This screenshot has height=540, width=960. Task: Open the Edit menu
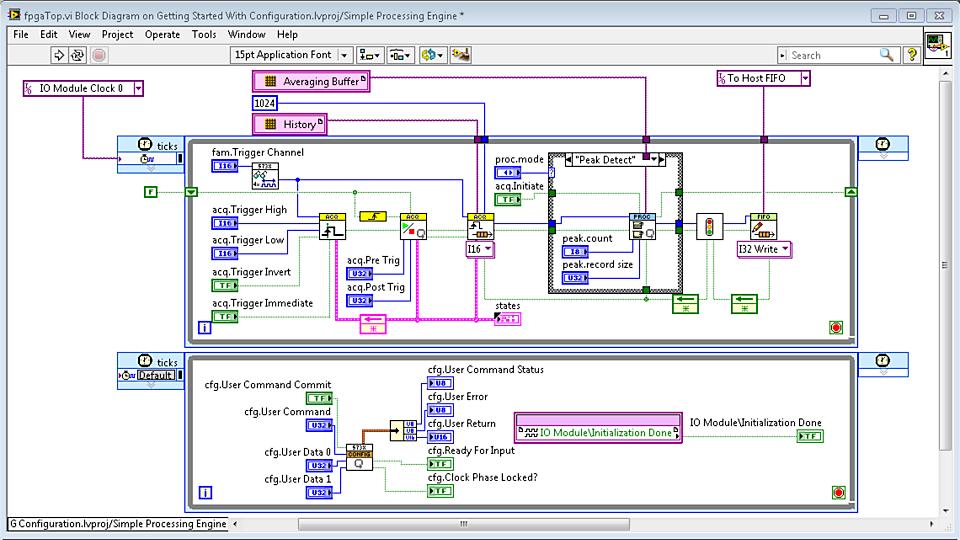[48, 34]
